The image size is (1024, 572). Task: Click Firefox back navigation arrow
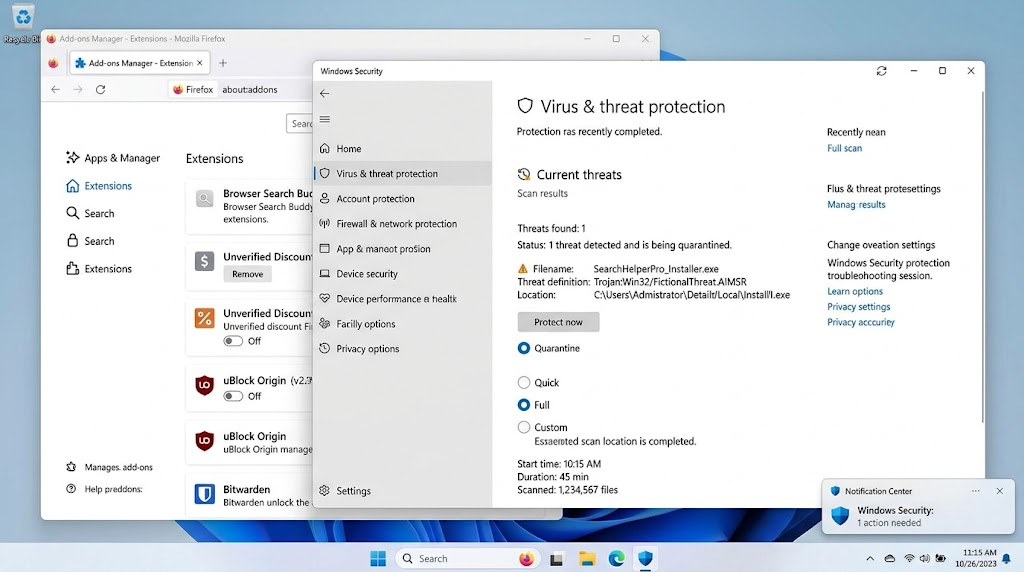pos(56,89)
